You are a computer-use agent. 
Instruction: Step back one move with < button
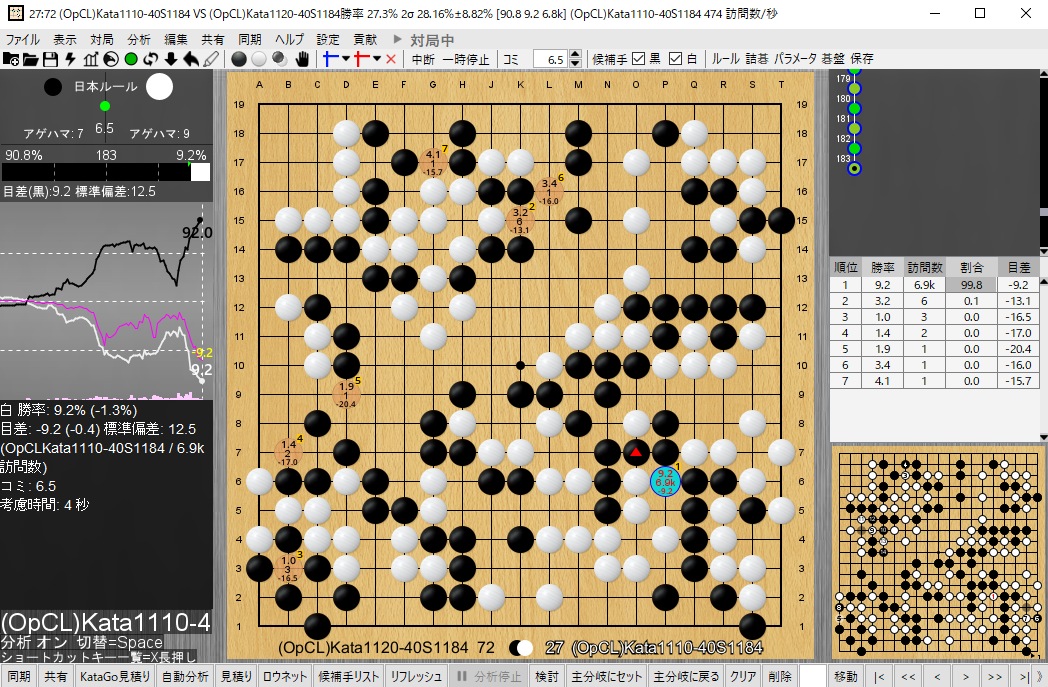(x=937, y=677)
